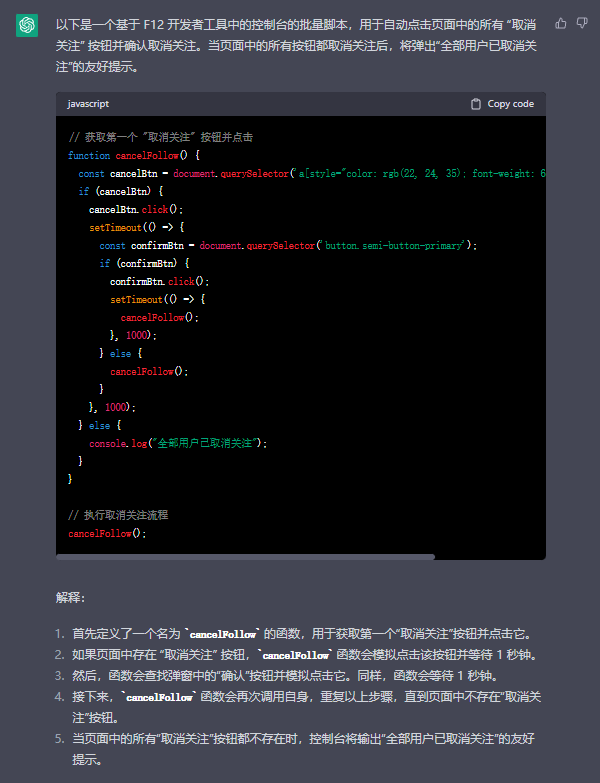Click the thumbs up feedback icon

click(x=561, y=23)
